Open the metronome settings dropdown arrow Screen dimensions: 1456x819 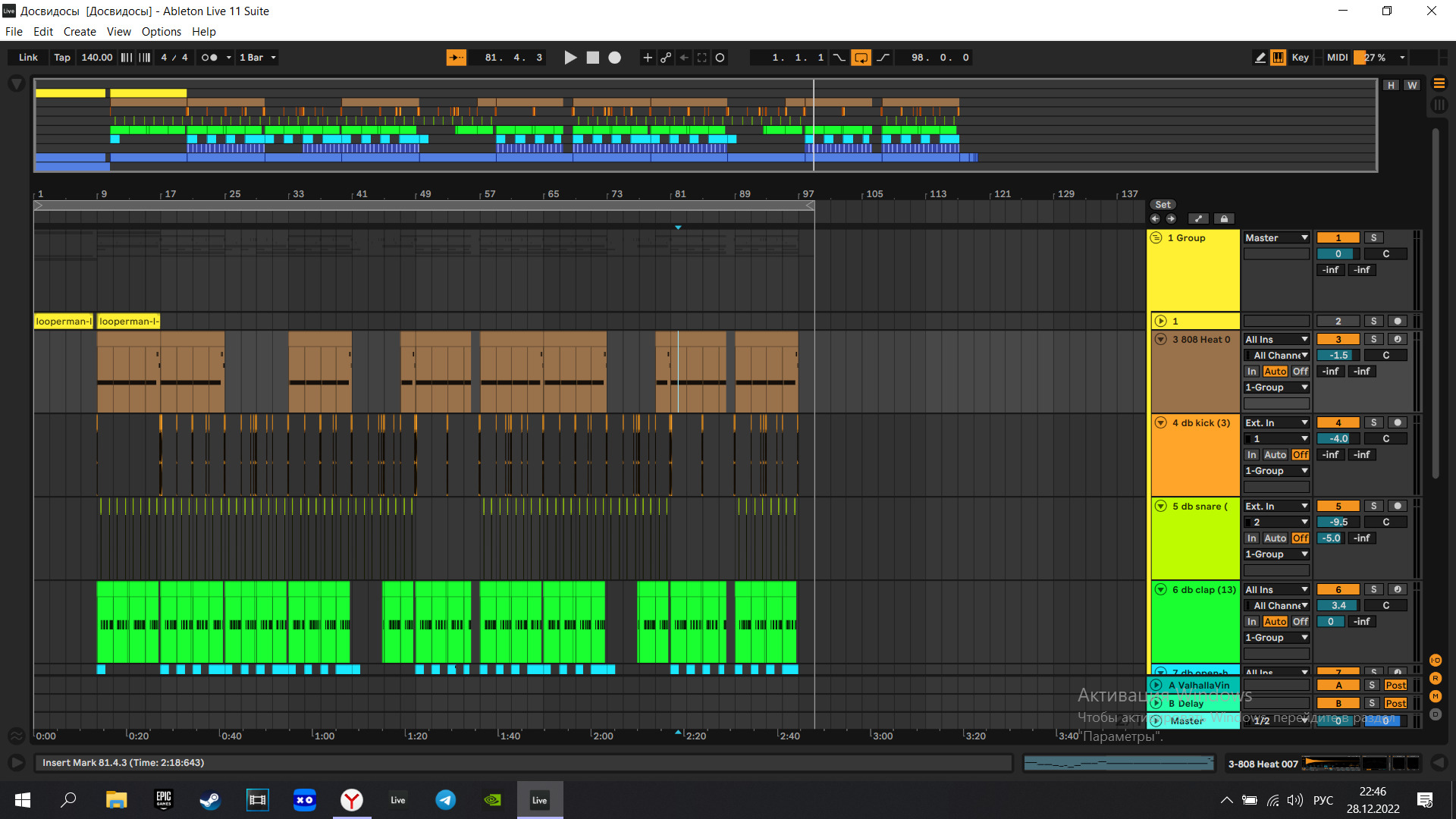(228, 58)
